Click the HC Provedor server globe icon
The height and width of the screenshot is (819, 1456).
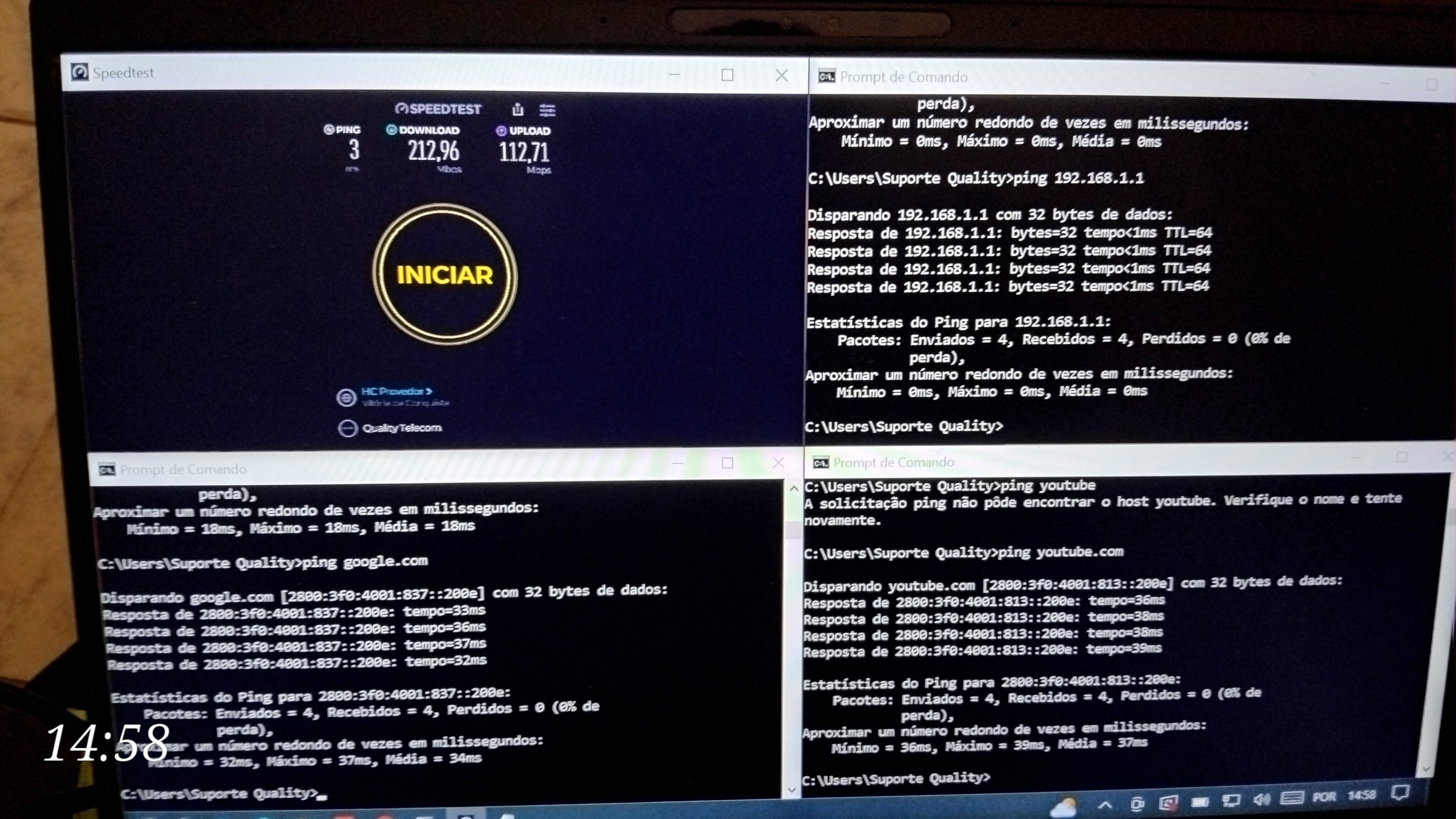346,398
